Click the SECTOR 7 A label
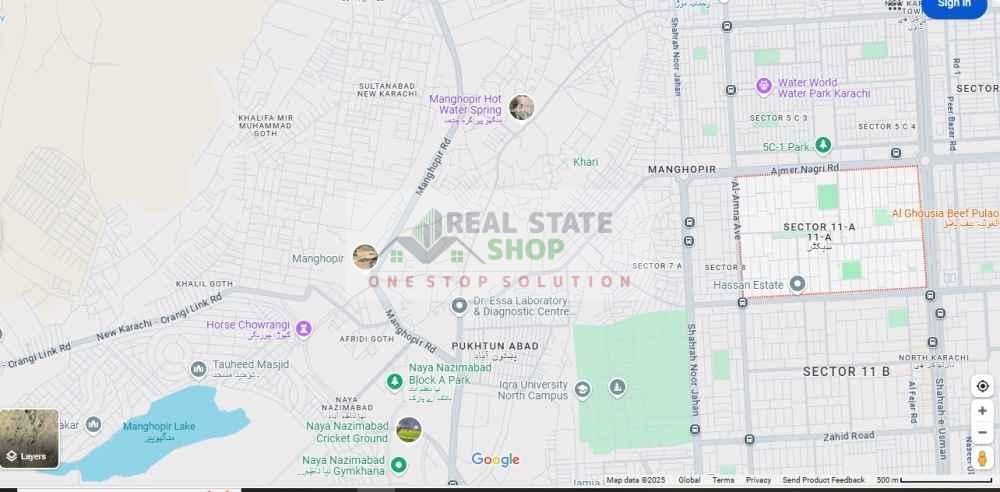Screen dimensions: 1000x492 click(657, 265)
